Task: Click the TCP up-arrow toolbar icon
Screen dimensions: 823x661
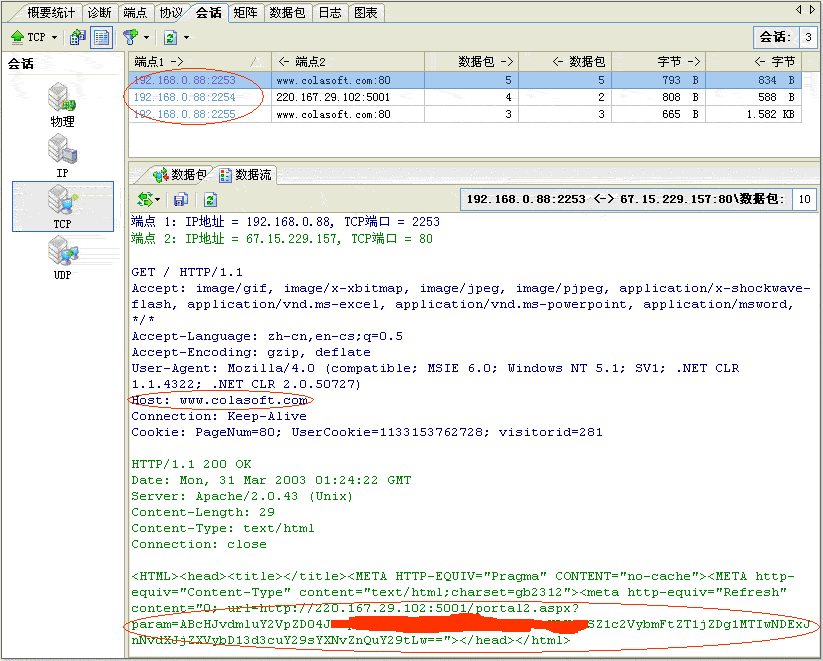Action: point(18,37)
